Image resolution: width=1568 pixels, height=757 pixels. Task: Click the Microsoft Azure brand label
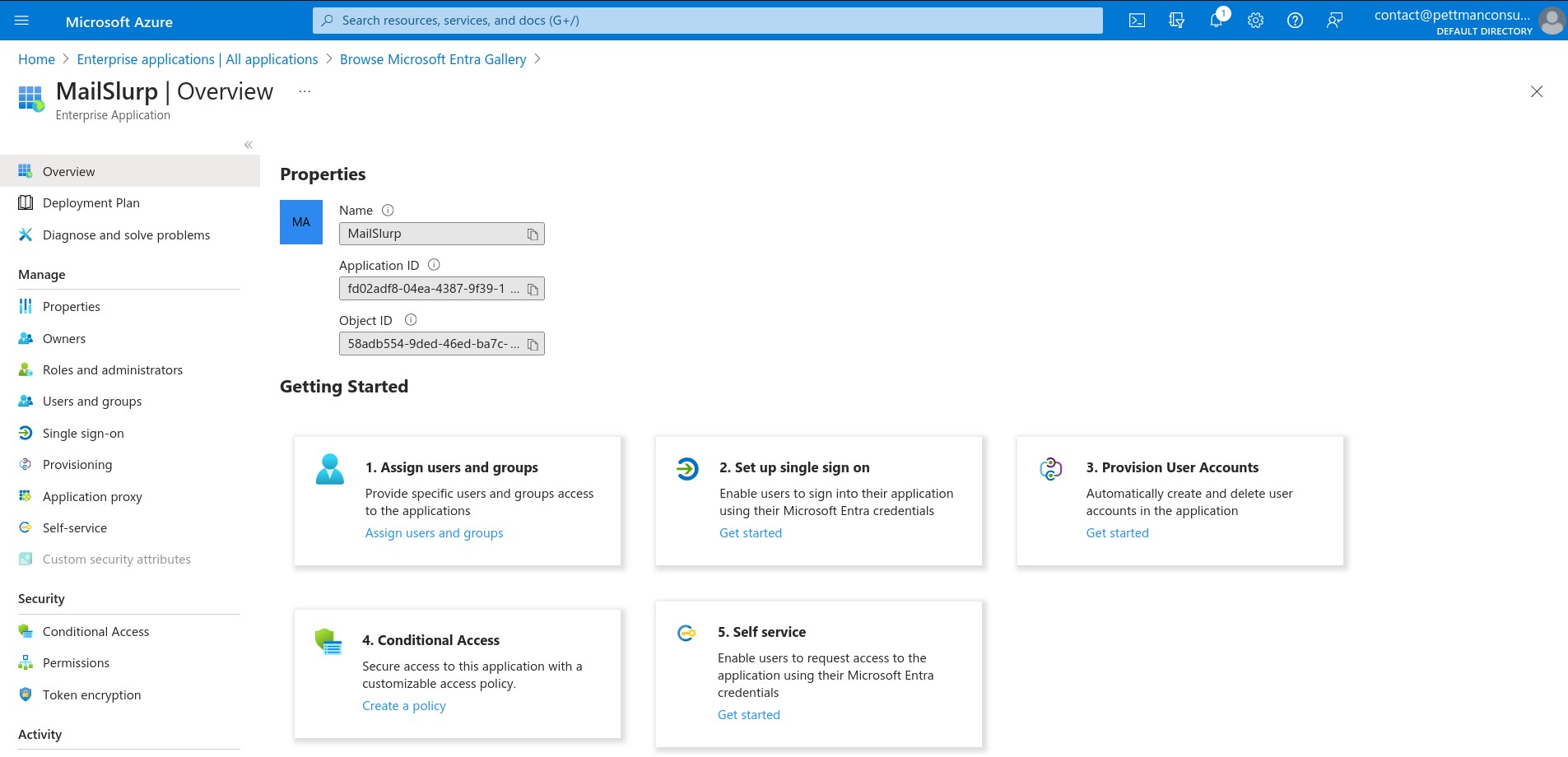pyautogui.click(x=119, y=22)
